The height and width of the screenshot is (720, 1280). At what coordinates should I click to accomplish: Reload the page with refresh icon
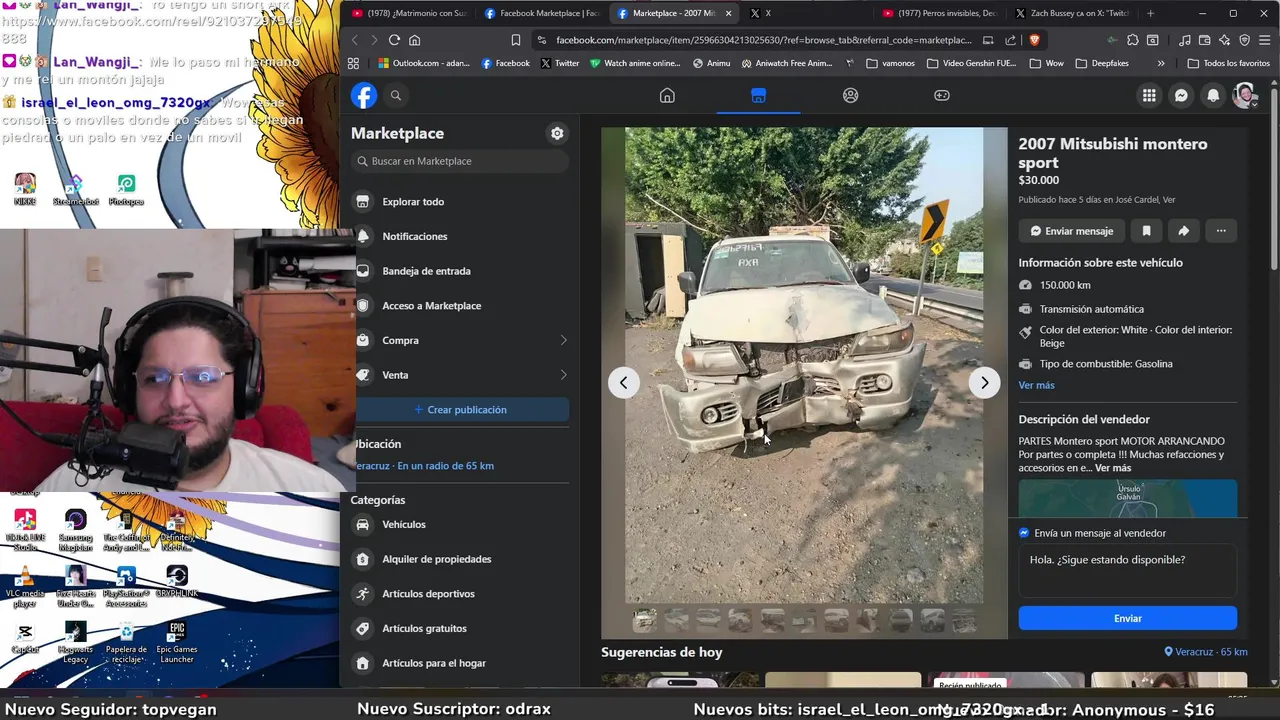tap(394, 40)
